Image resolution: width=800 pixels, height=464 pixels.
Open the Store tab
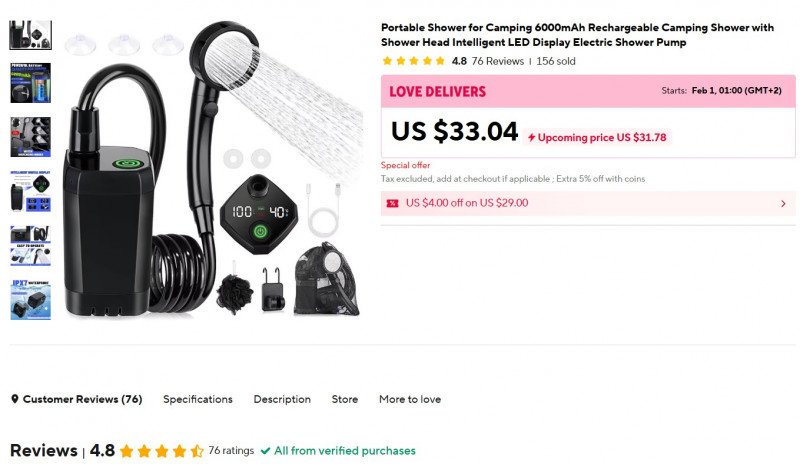(345, 399)
